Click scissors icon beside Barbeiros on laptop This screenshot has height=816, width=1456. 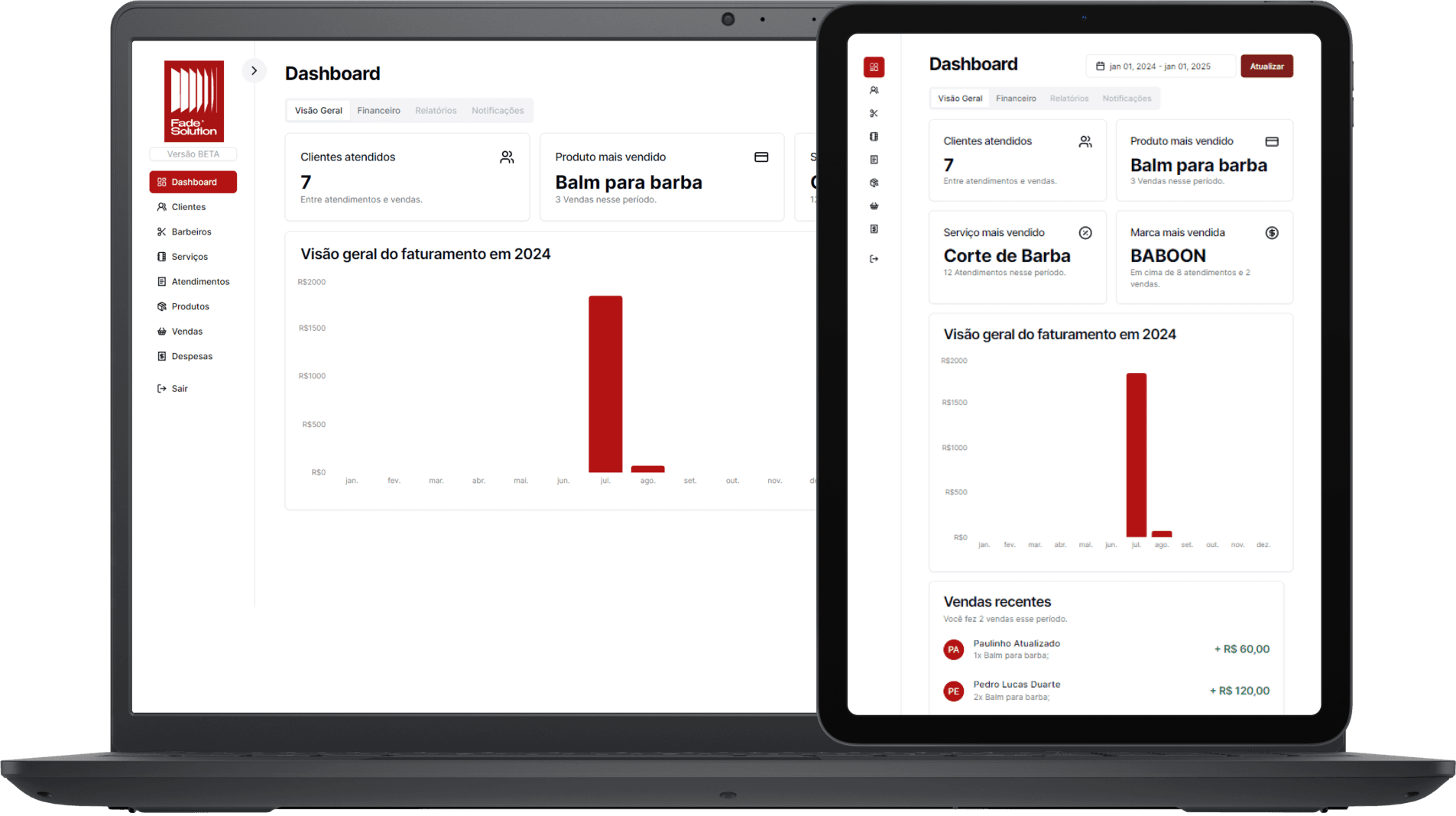pos(161,232)
